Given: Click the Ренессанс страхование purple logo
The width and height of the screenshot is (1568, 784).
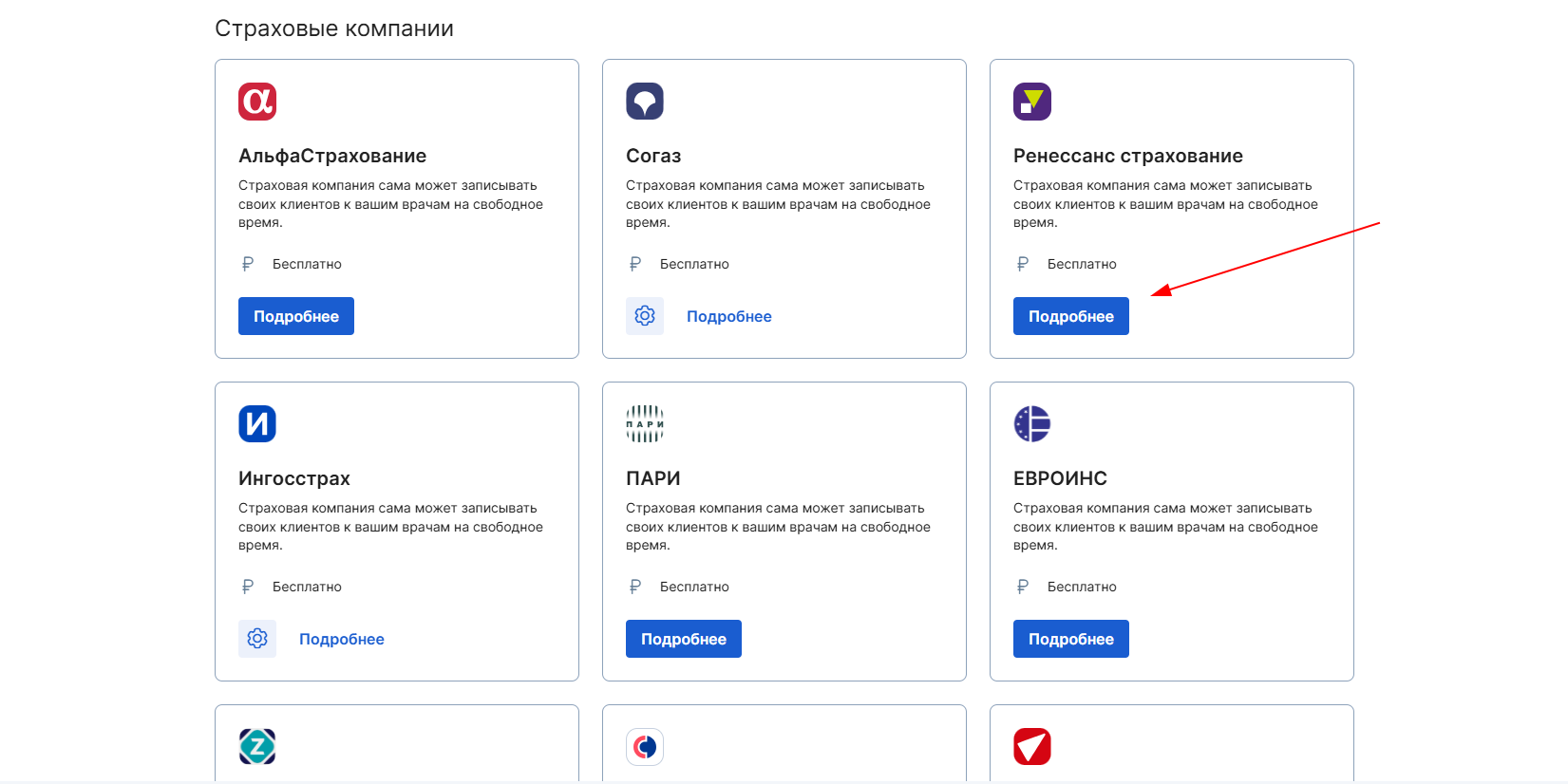Looking at the screenshot, I should (x=1032, y=102).
